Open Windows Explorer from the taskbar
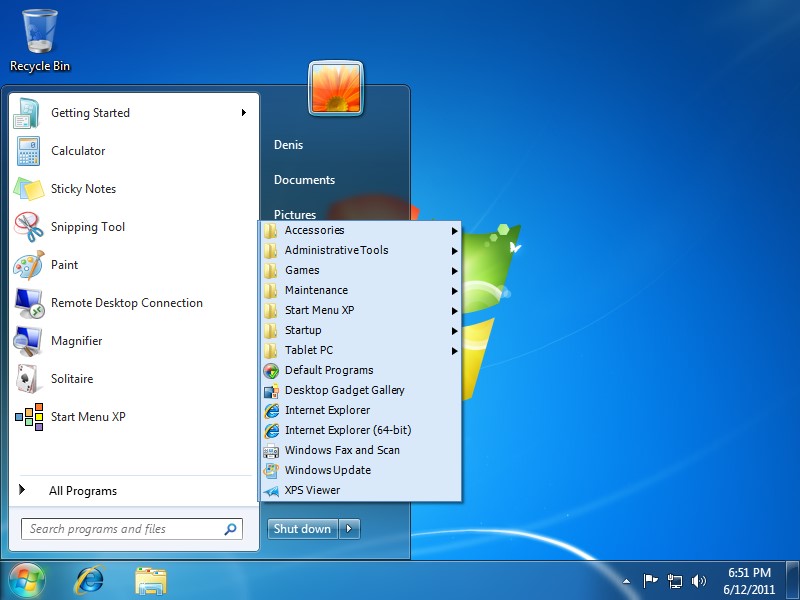 tap(151, 581)
